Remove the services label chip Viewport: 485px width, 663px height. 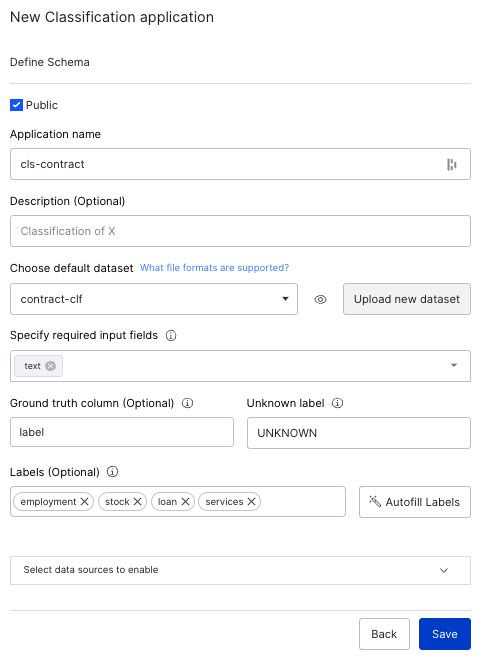pyautogui.click(x=252, y=502)
